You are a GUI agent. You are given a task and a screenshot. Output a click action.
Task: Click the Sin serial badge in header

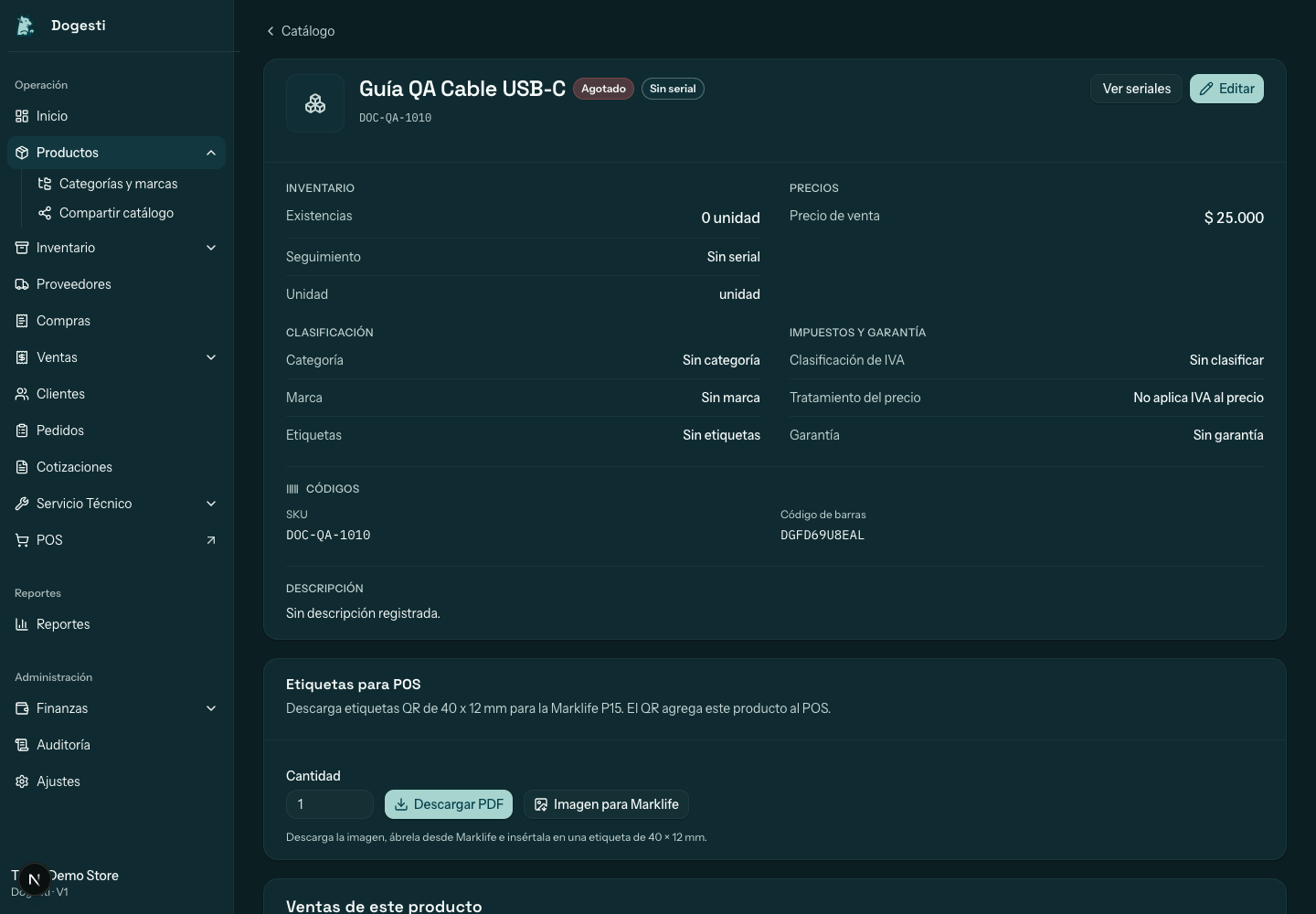[x=673, y=89]
